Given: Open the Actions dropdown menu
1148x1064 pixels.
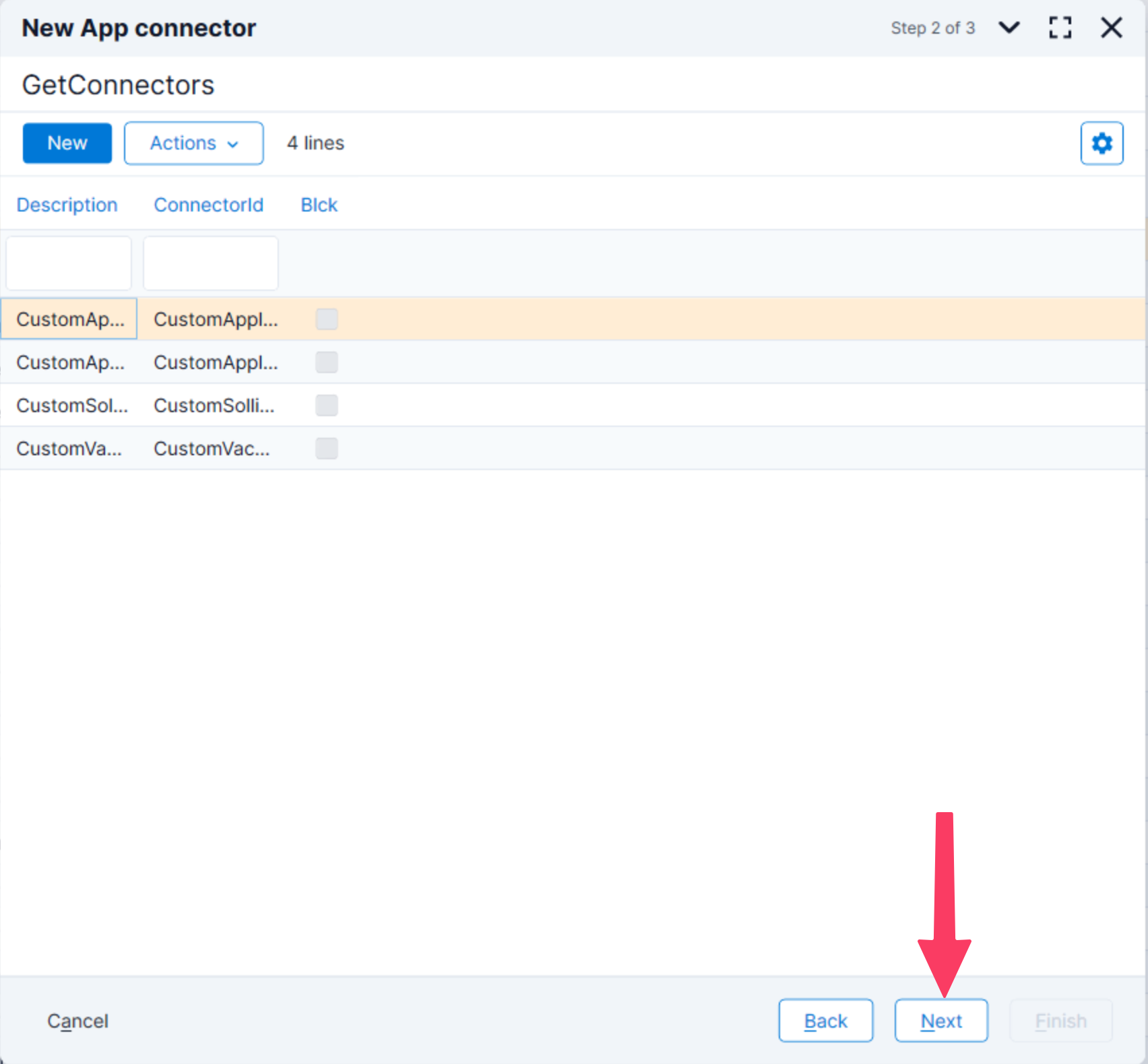Looking at the screenshot, I should 193,143.
